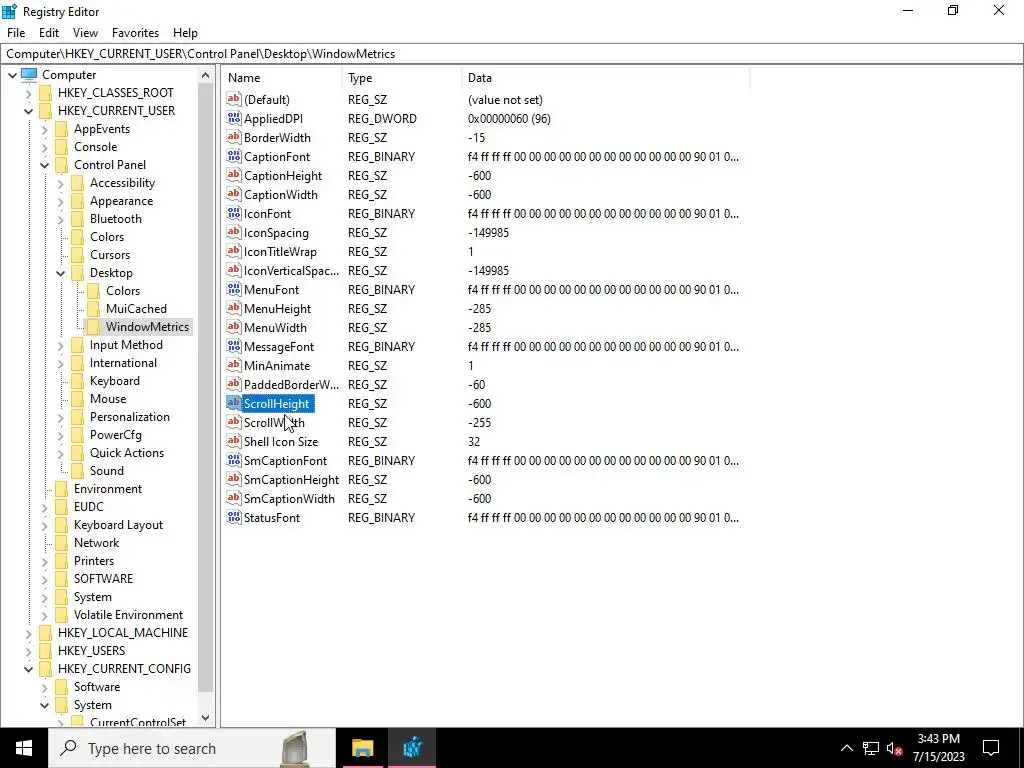This screenshot has height=768, width=1024.
Task: Click the Computer icon in the tree
Action: tap(29, 74)
